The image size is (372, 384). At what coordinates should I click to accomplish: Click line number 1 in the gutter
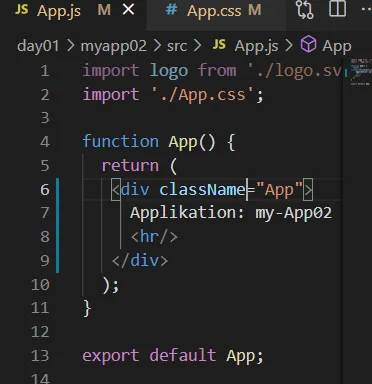45,71
